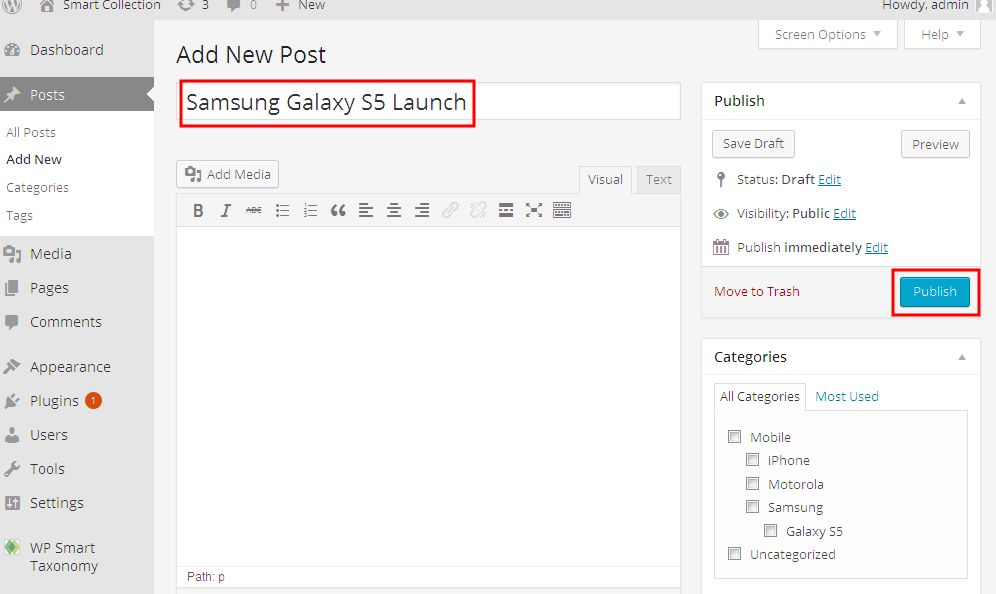The width and height of the screenshot is (996, 594).
Task: Open Tags under Posts
Action: [19, 216]
